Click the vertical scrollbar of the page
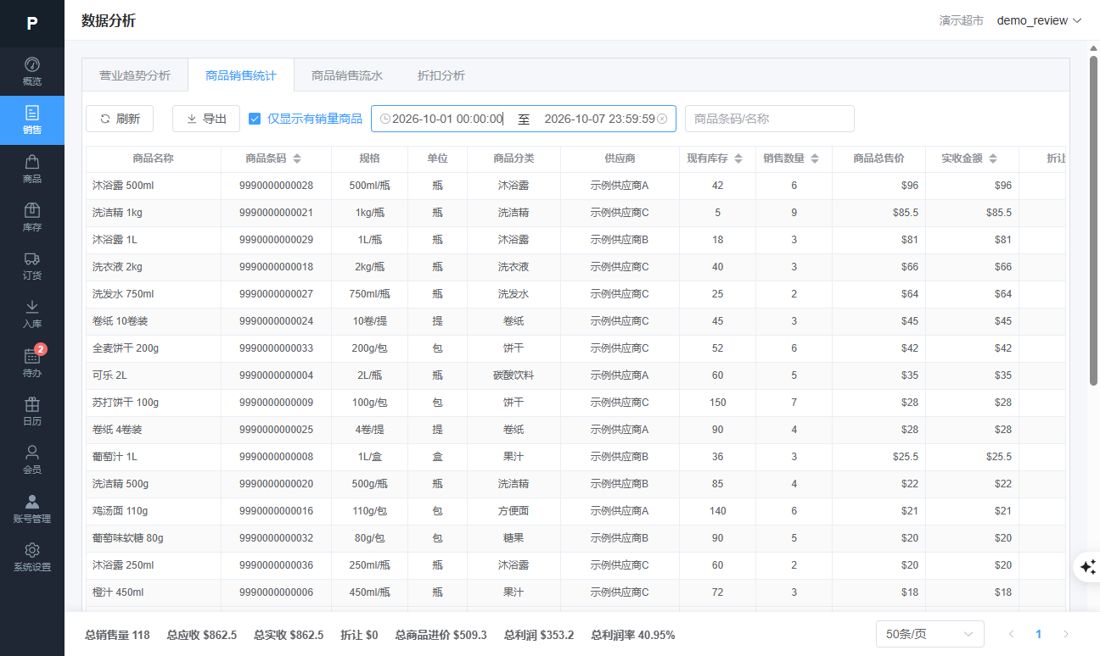This screenshot has width=1100, height=656. tap(1093, 220)
